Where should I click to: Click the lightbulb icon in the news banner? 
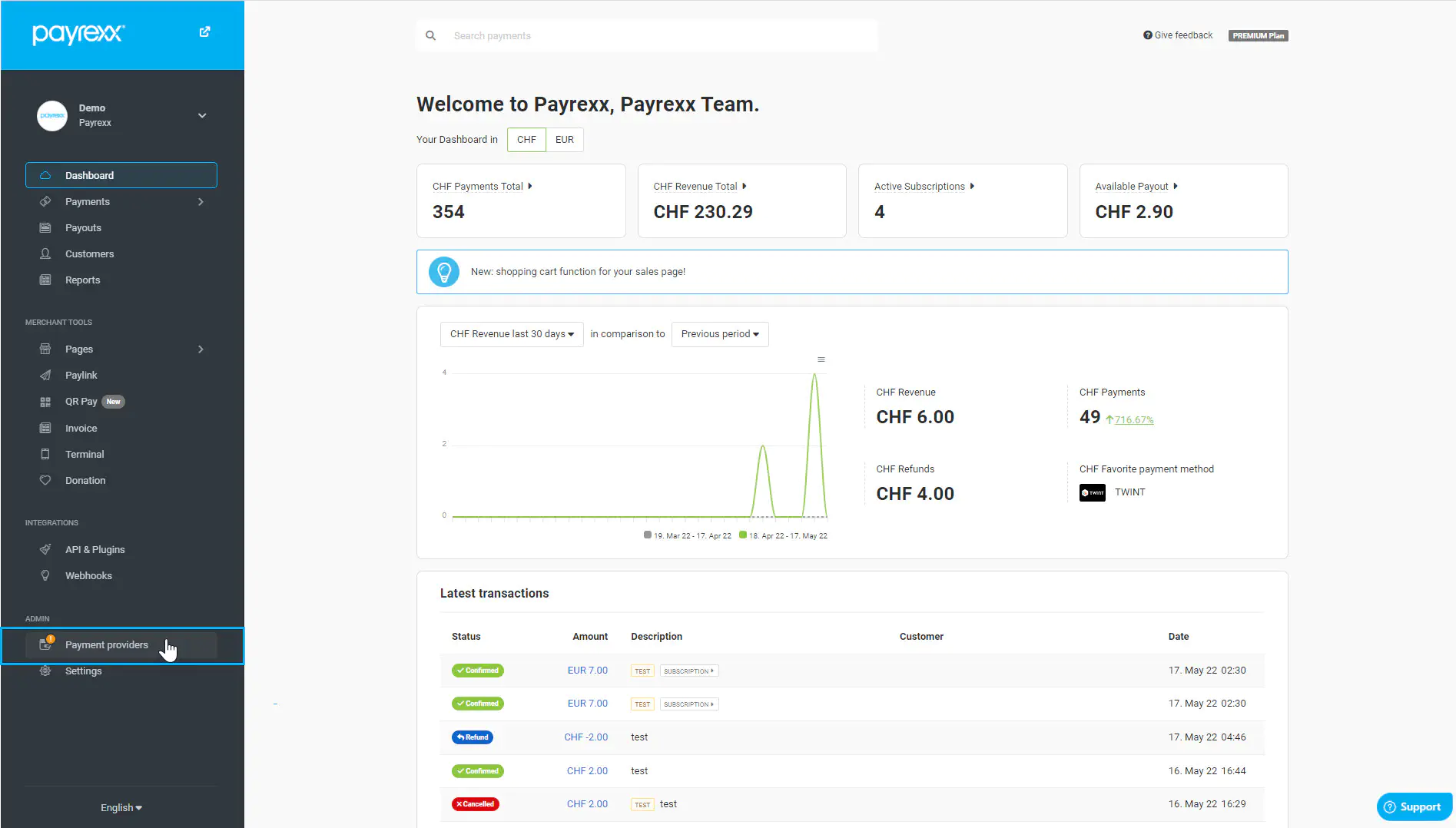tap(443, 272)
